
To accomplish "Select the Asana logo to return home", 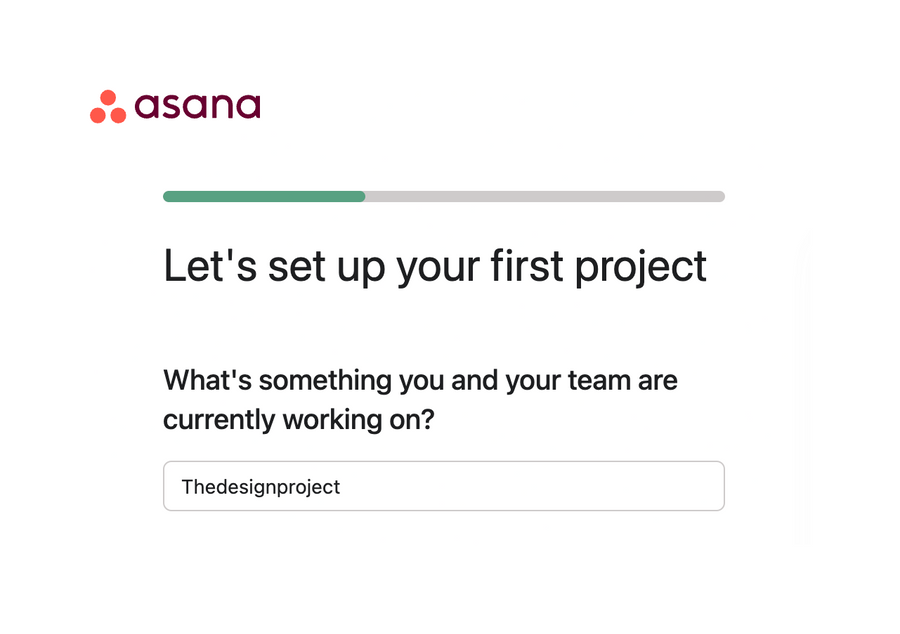I will click(x=175, y=104).
